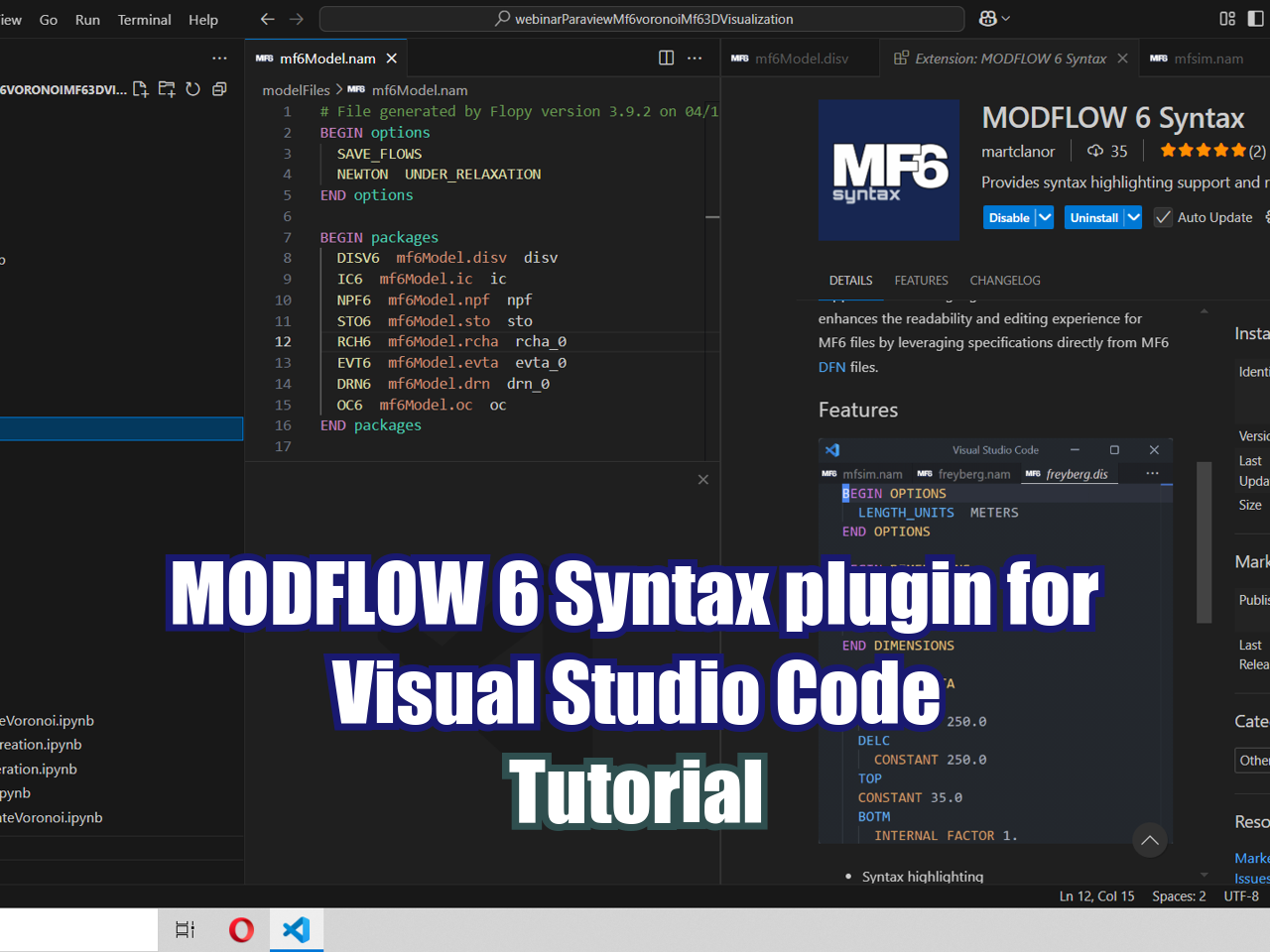
Task: Open the Terminal menu
Action: [x=143, y=19]
